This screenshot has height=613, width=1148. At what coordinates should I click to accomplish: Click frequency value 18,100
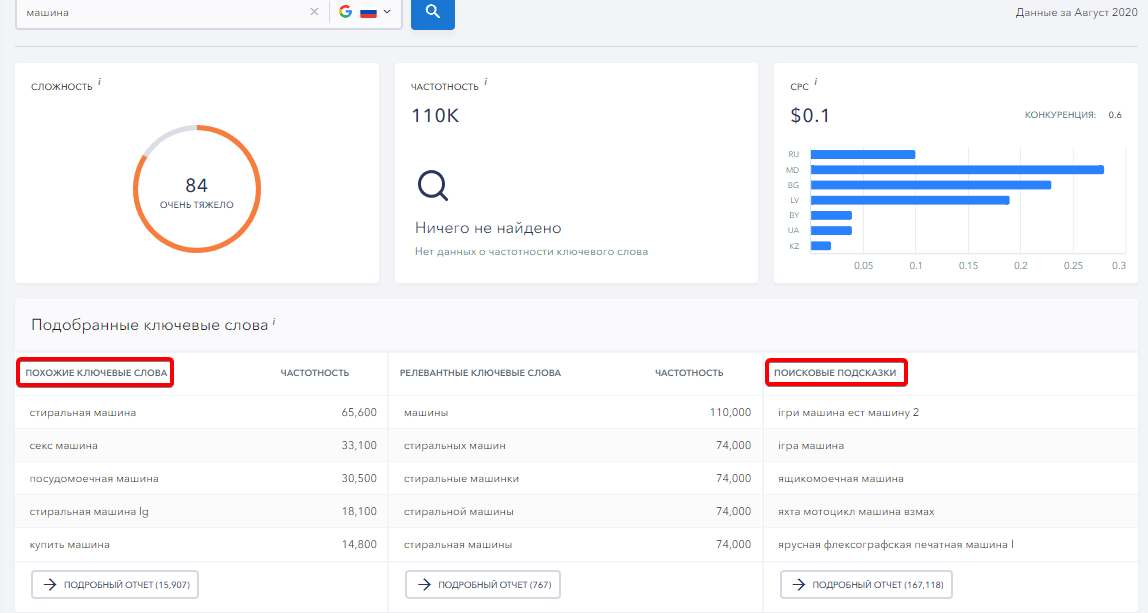click(x=359, y=511)
